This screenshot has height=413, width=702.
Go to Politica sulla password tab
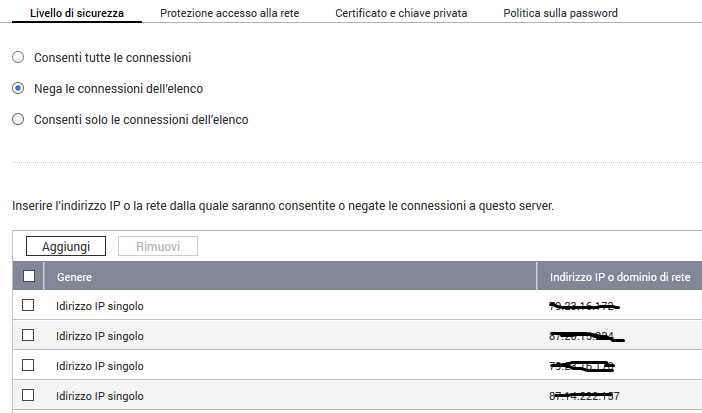click(x=560, y=13)
